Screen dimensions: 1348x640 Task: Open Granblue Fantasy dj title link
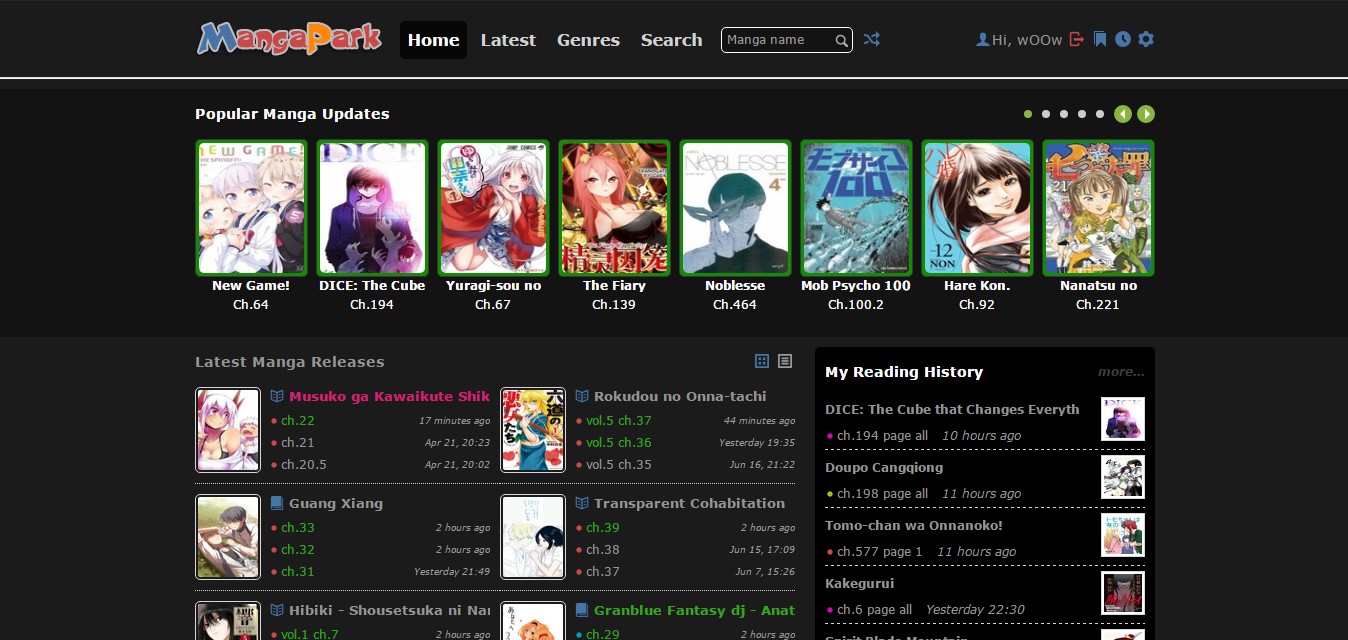(694, 611)
